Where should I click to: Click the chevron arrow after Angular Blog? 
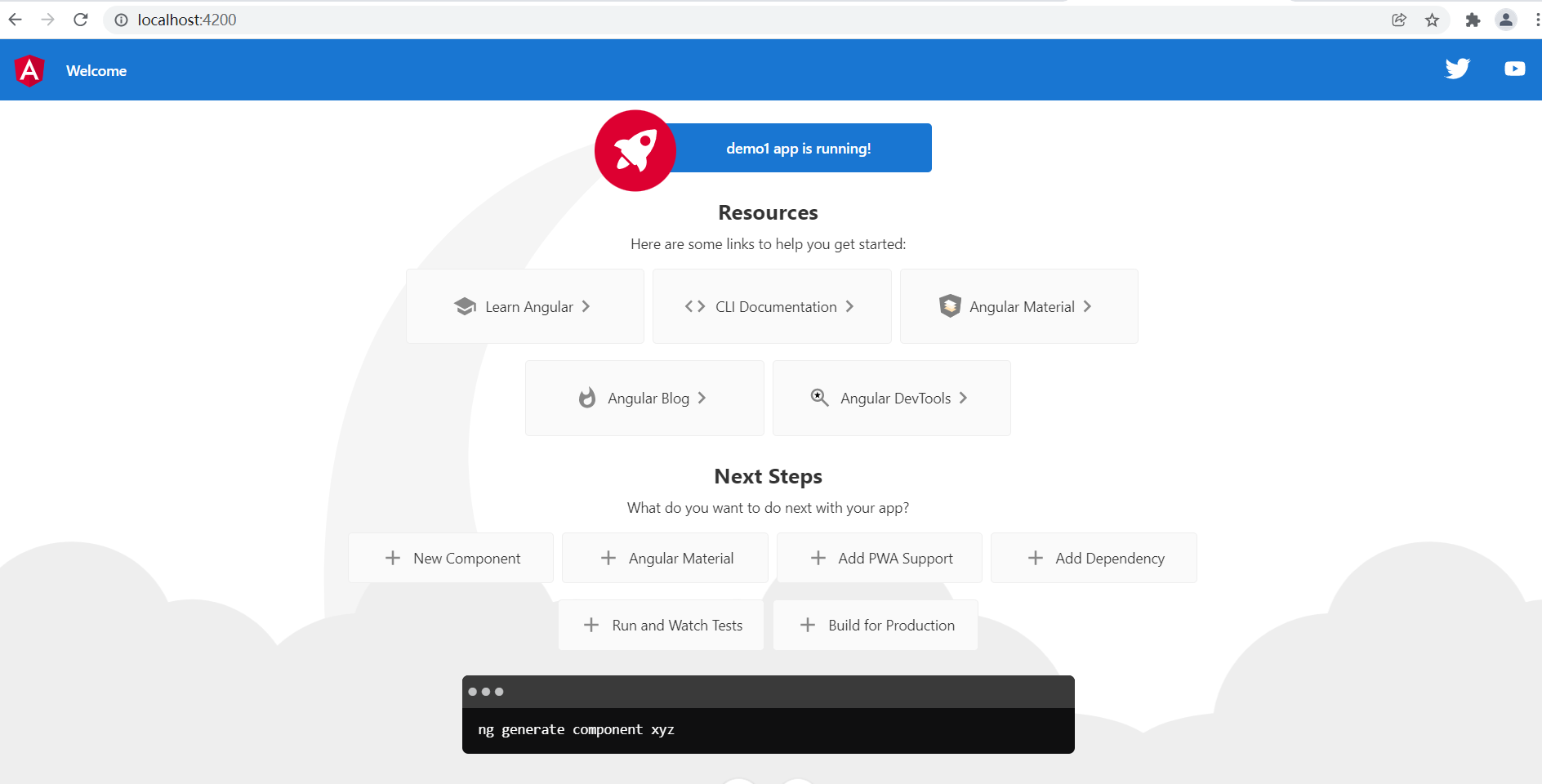tap(702, 398)
